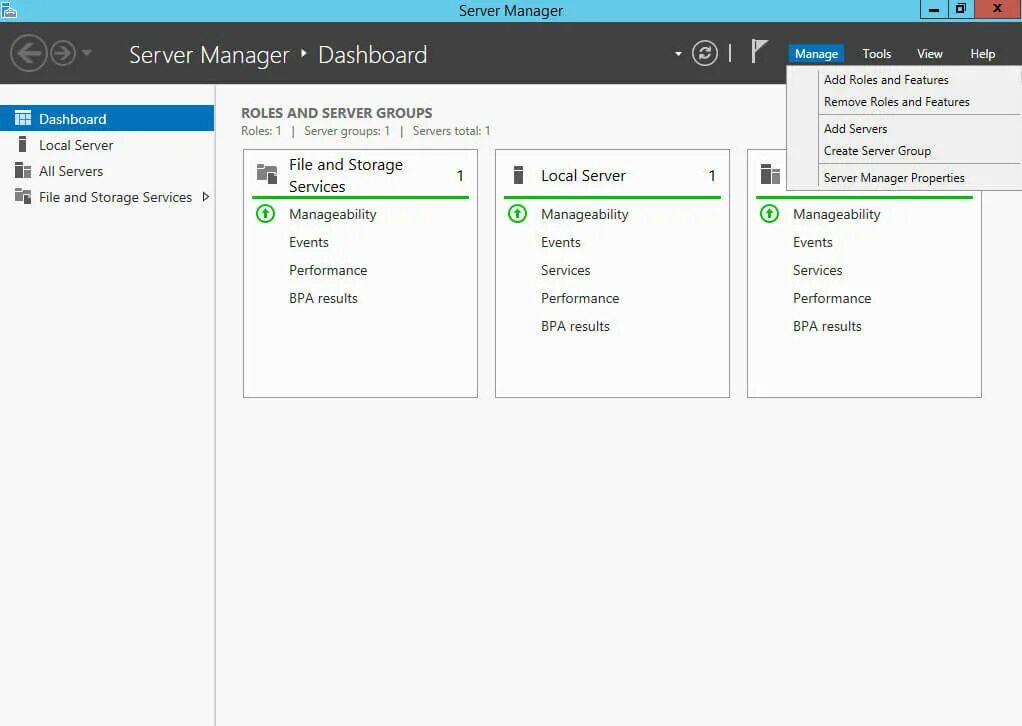Open Performance in the third tile
Viewport: 1022px width, 726px height.
pyautogui.click(x=832, y=298)
